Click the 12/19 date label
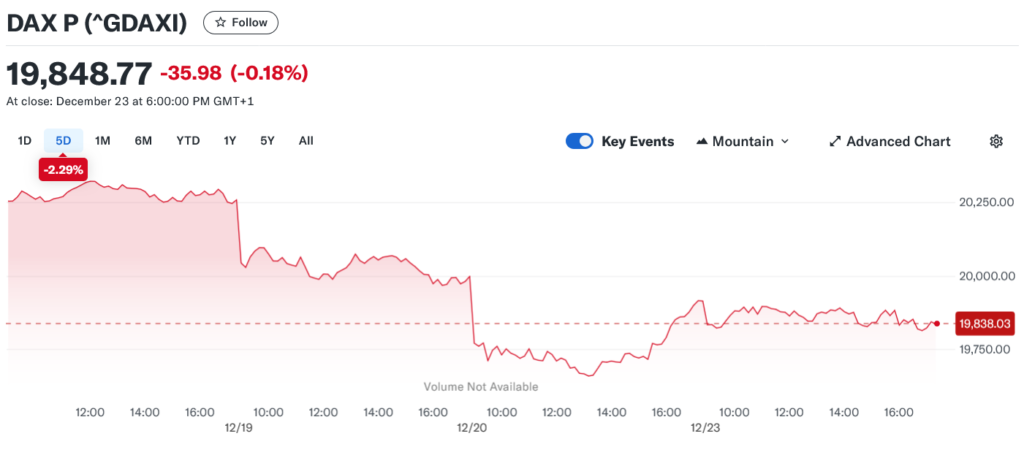The width and height of the screenshot is (1024, 455). click(238, 428)
